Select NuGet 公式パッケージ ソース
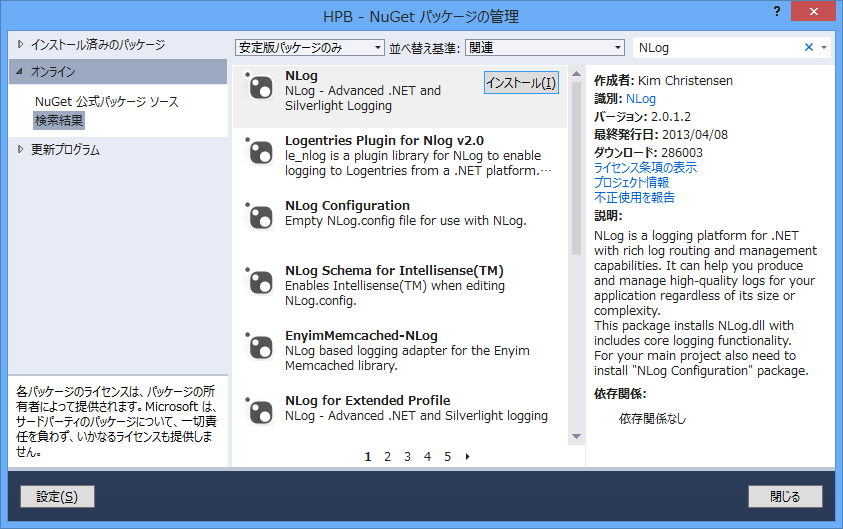843x529 pixels. [106, 102]
